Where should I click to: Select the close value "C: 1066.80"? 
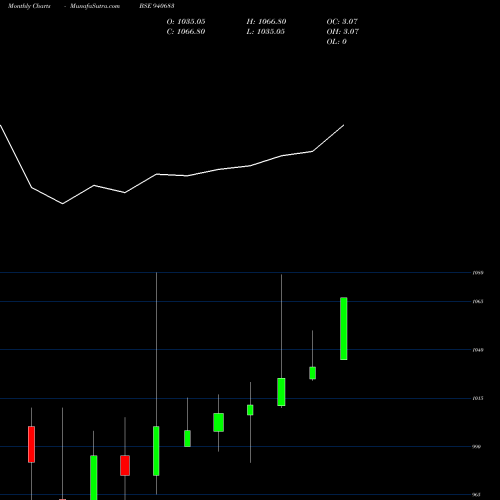[186, 32]
